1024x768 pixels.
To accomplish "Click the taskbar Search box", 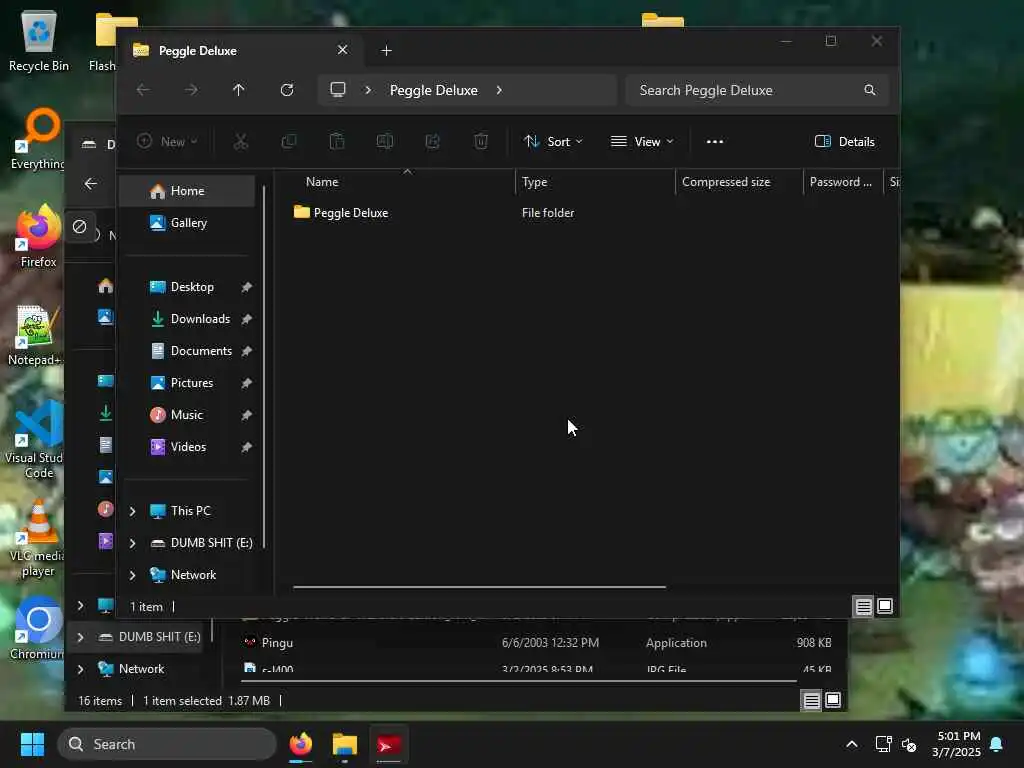I will 167,744.
